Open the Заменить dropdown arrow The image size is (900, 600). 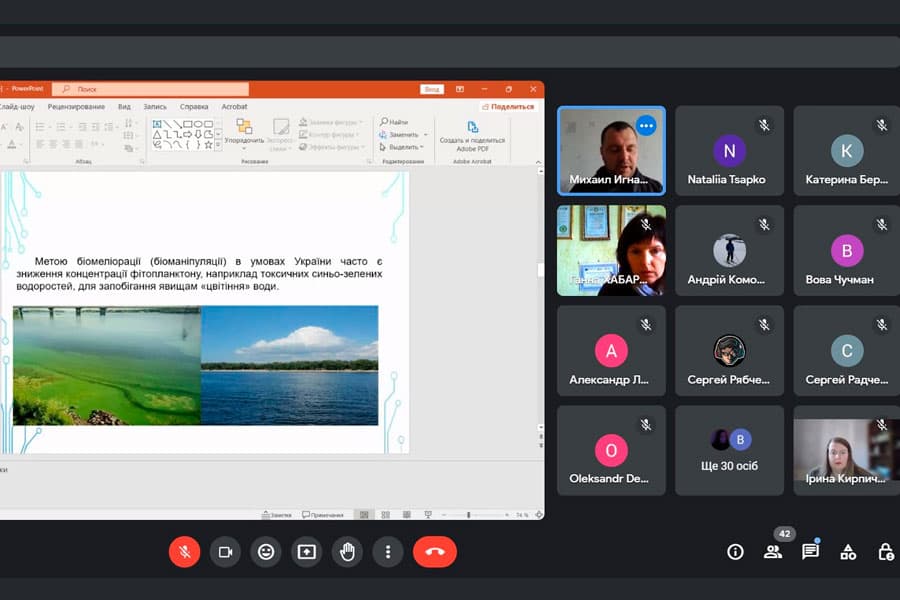426,134
